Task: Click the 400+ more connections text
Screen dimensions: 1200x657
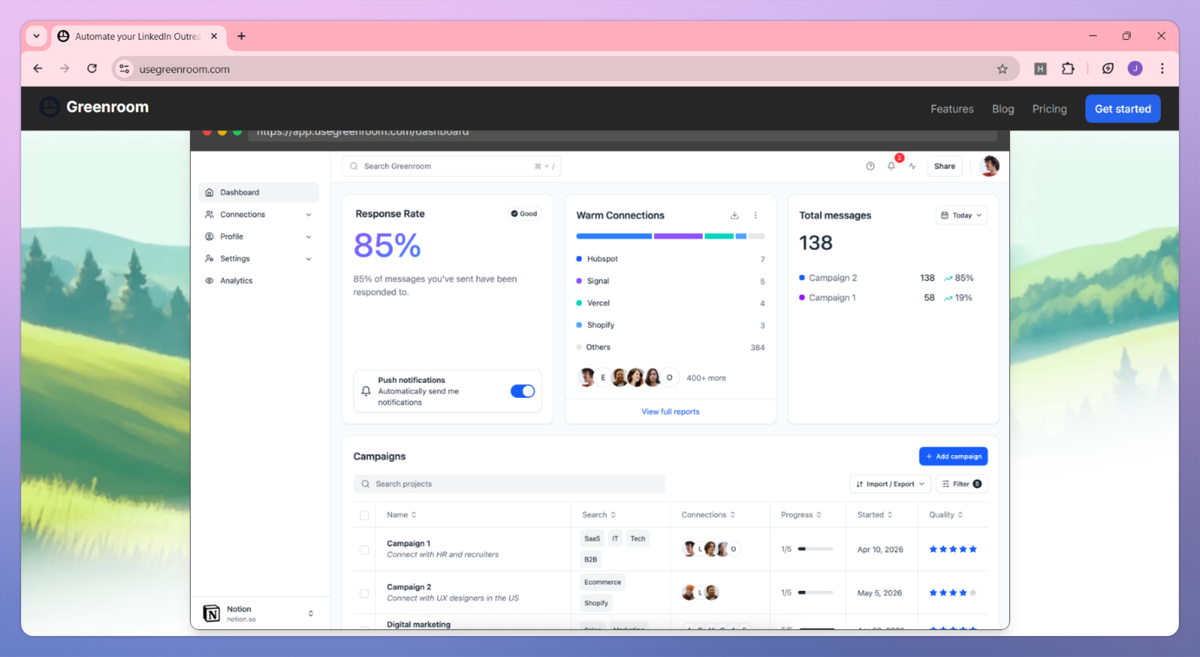Action: click(x=706, y=378)
